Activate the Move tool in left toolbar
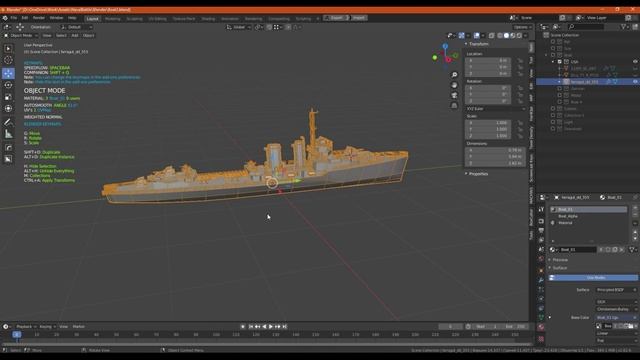The height and width of the screenshot is (360, 640). (8, 73)
